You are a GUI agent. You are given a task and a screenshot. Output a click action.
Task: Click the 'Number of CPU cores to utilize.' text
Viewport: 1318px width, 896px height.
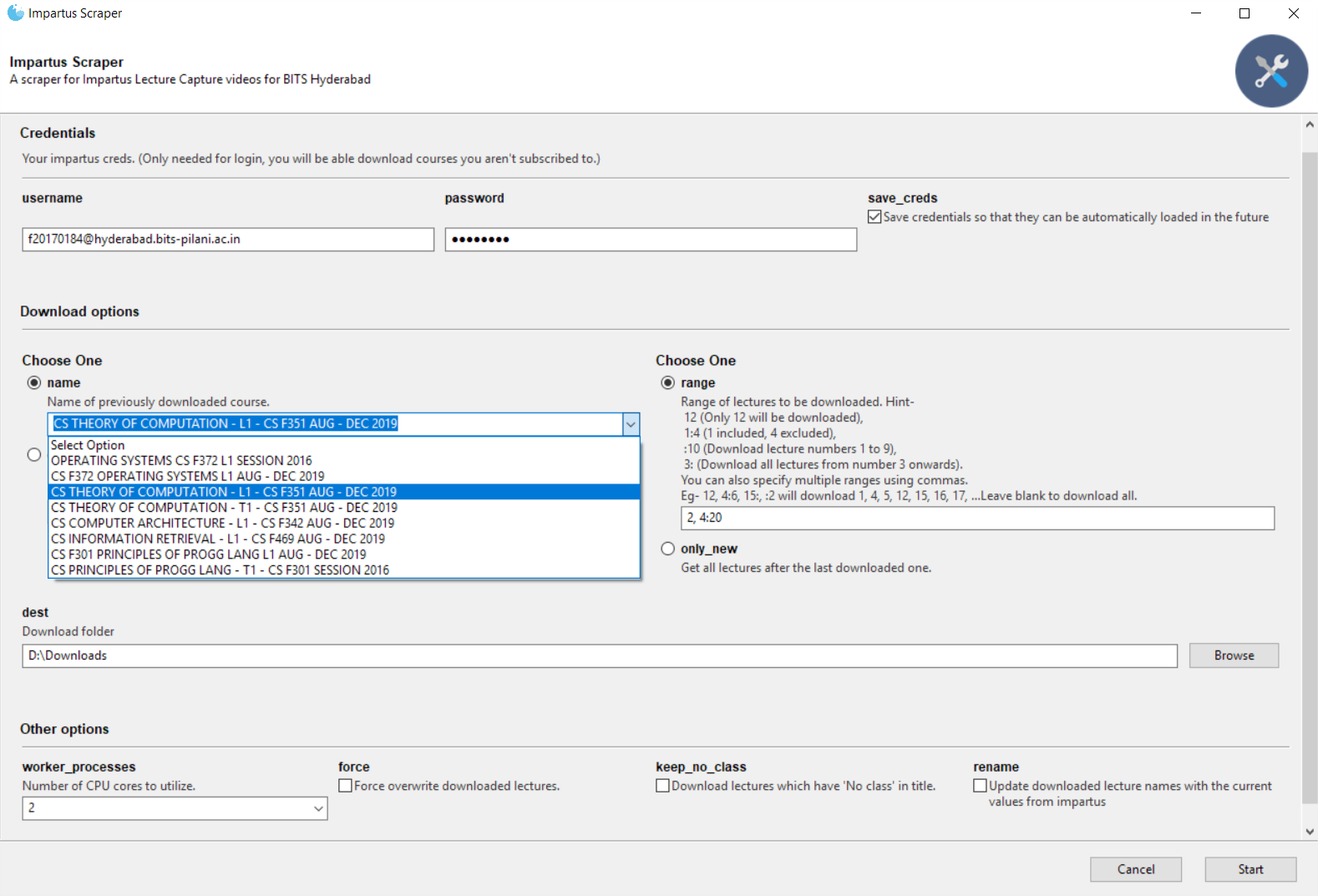(x=109, y=786)
